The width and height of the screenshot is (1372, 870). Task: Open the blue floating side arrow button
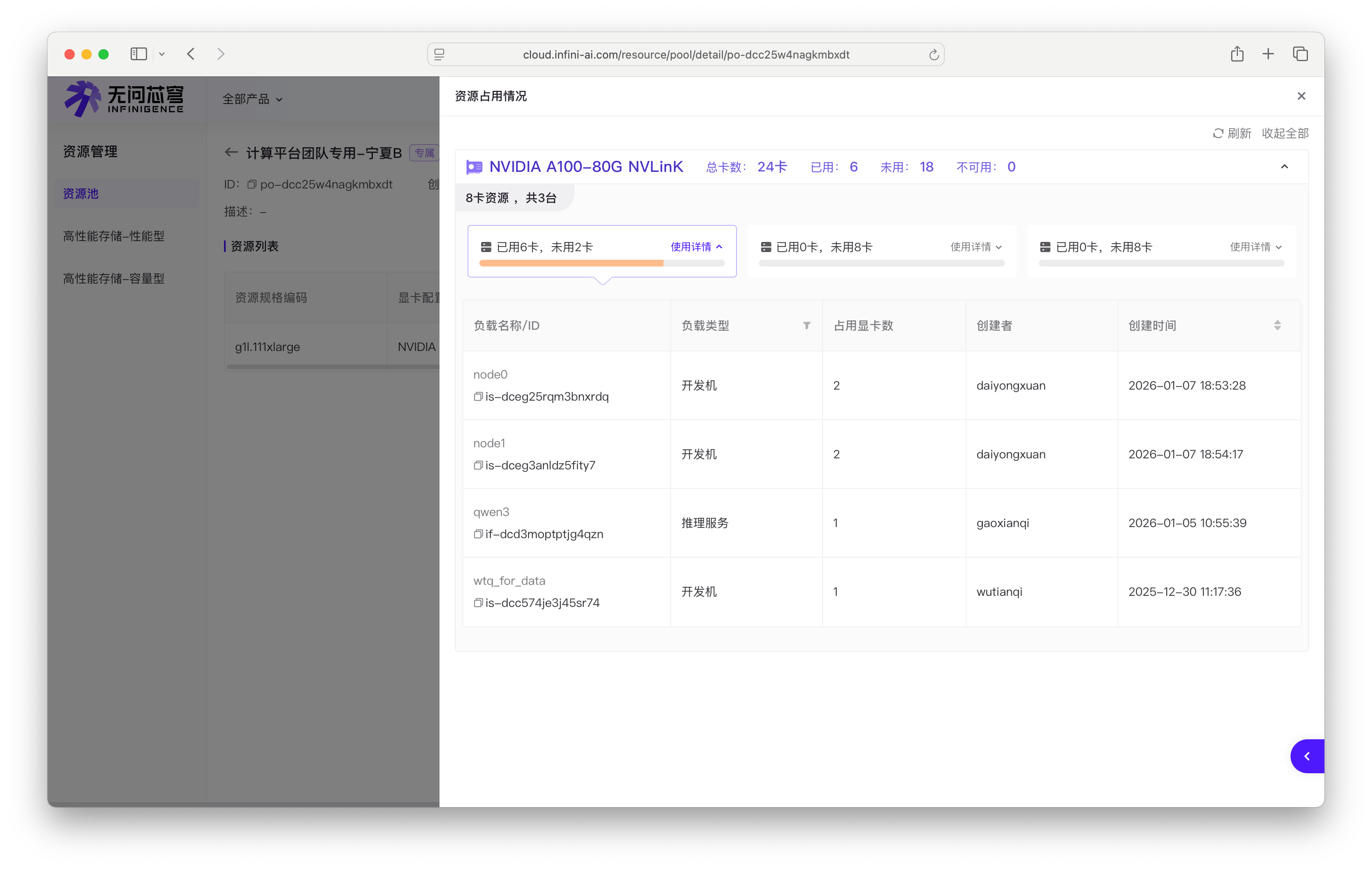point(1307,756)
